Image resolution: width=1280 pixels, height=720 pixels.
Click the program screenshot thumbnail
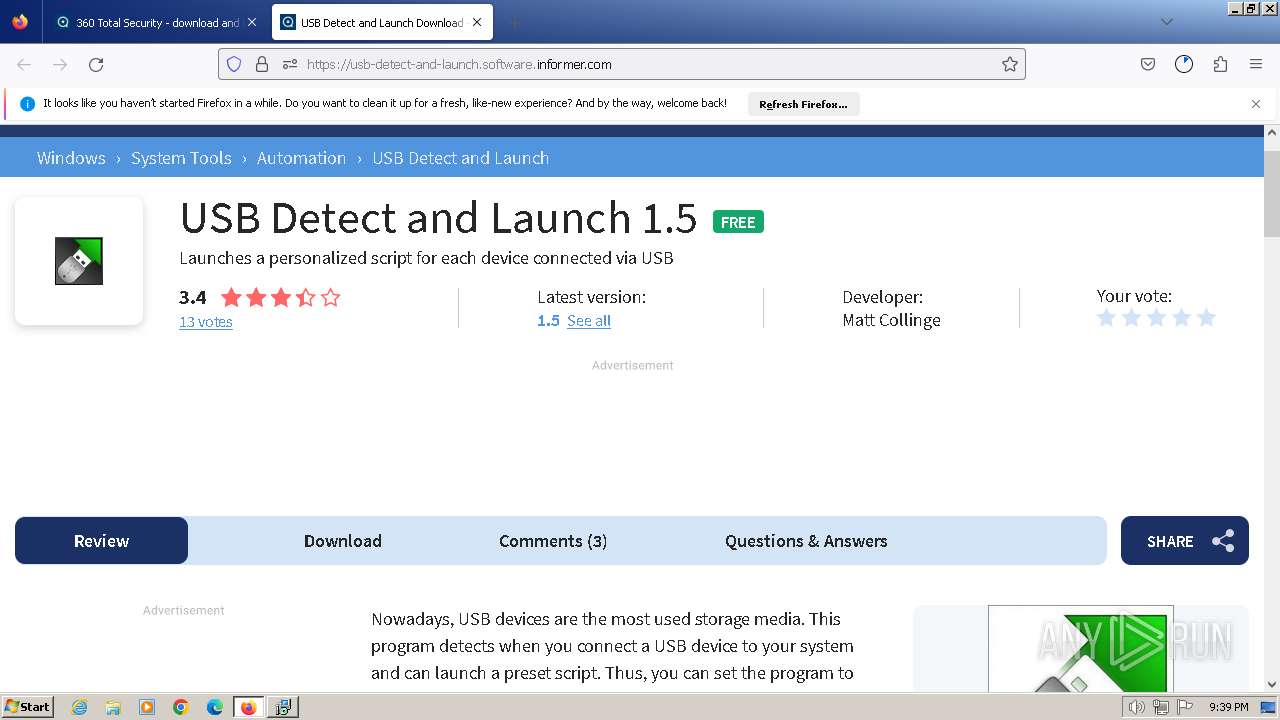click(1081, 648)
